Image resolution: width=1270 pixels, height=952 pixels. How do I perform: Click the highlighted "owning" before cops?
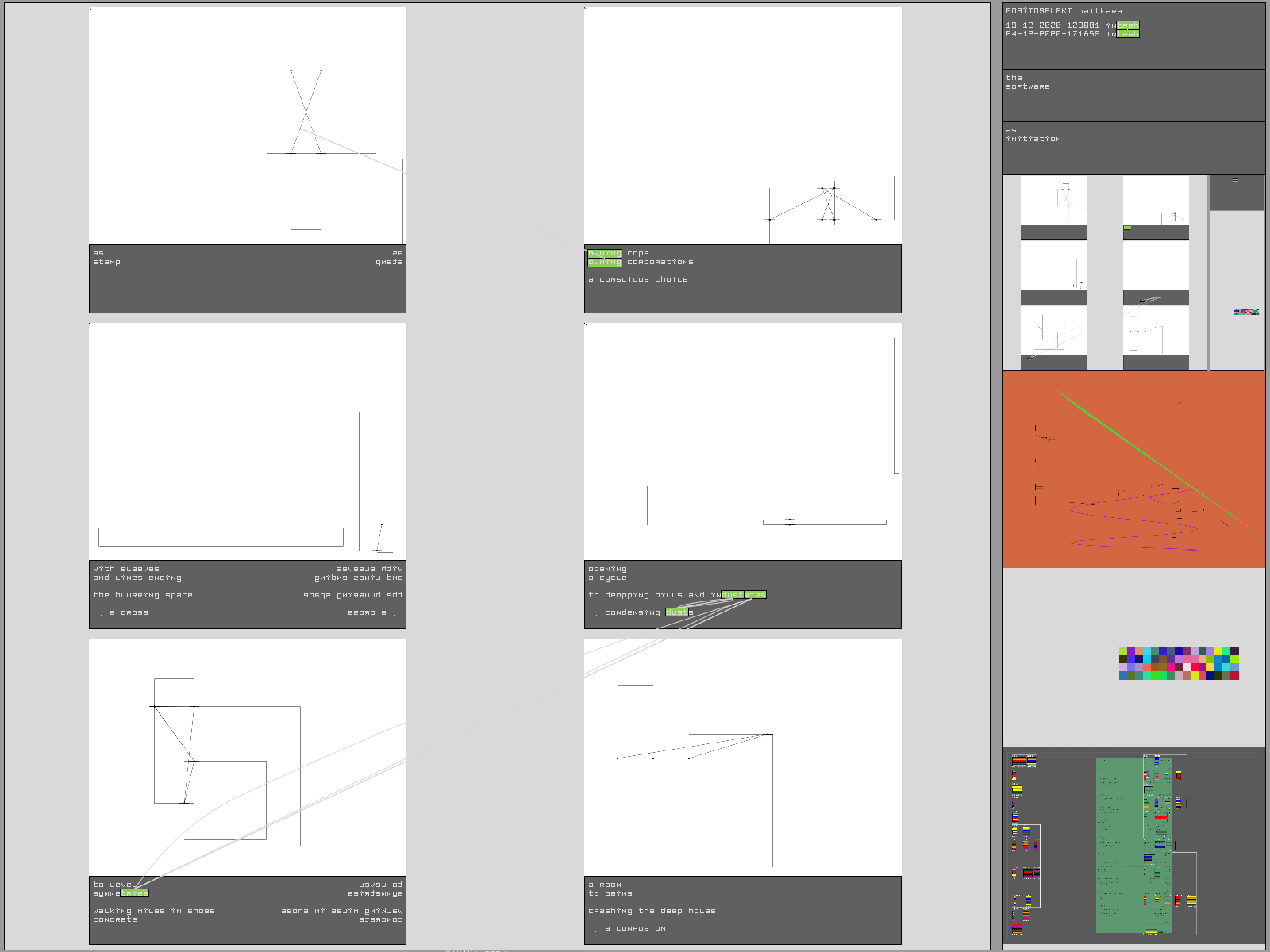pyautogui.click(x=604, y=254)
